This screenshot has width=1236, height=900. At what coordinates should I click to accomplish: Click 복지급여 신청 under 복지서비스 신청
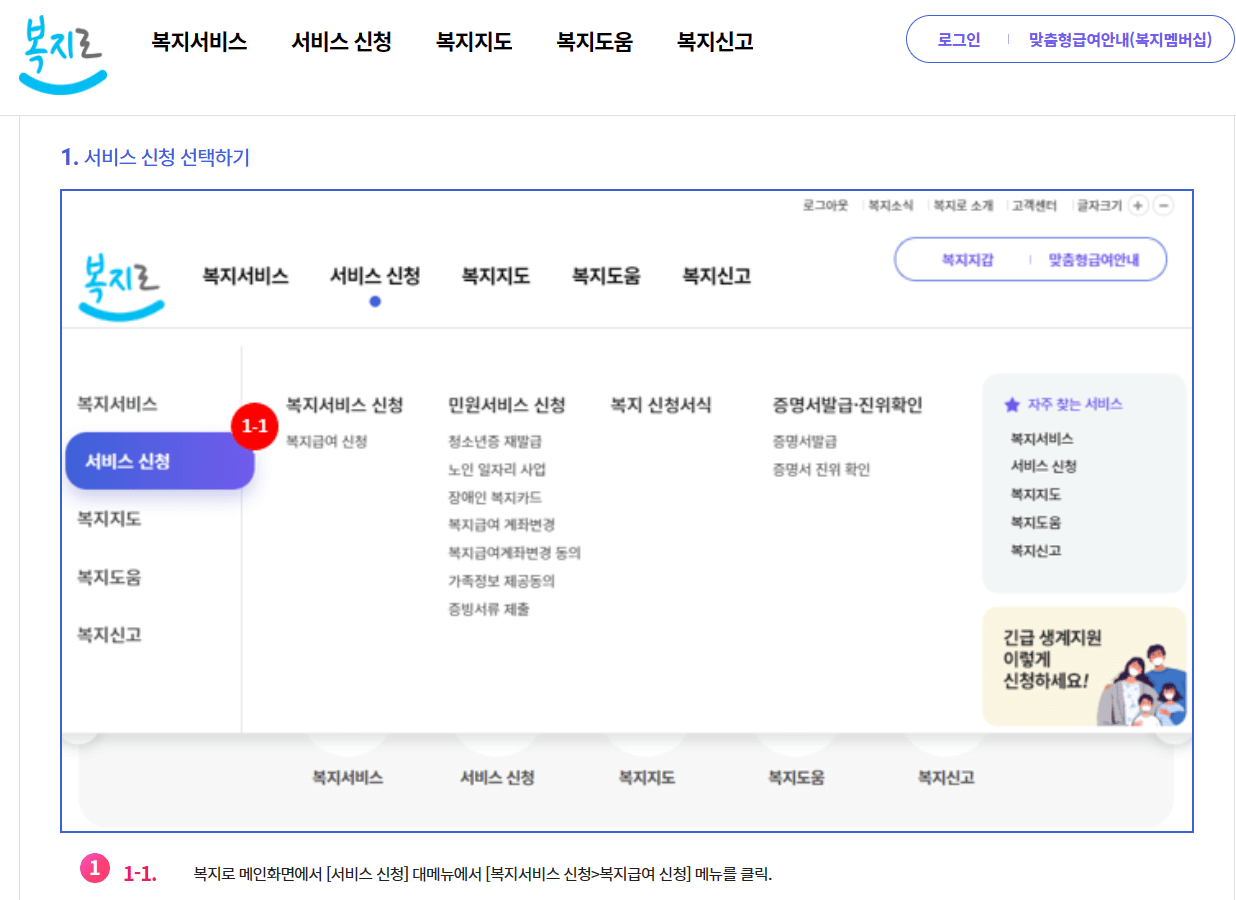tap(326, 441)
